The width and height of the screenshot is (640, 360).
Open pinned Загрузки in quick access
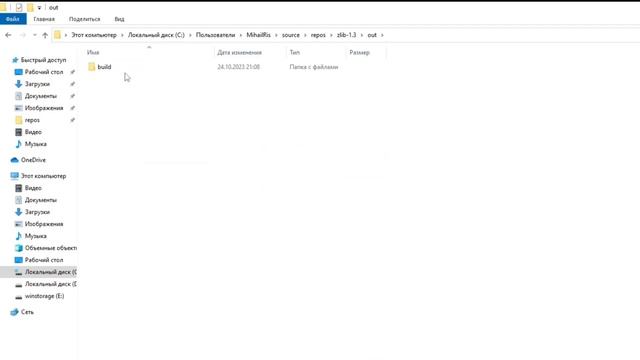point(37,84)
